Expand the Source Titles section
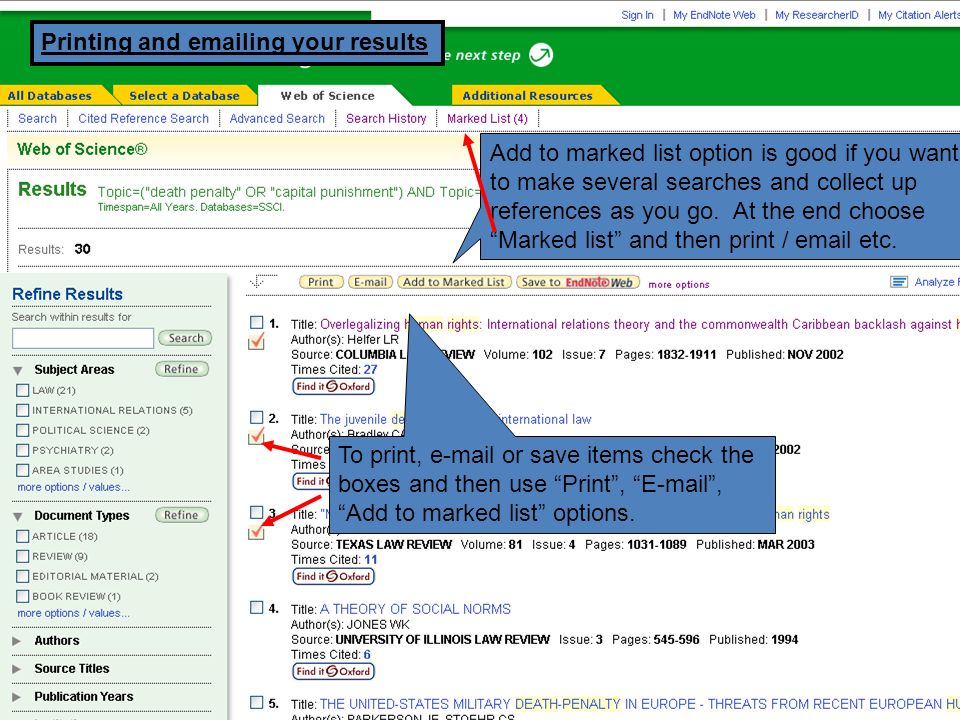Viewport: 960px width, 720px height. coord(17,669)
